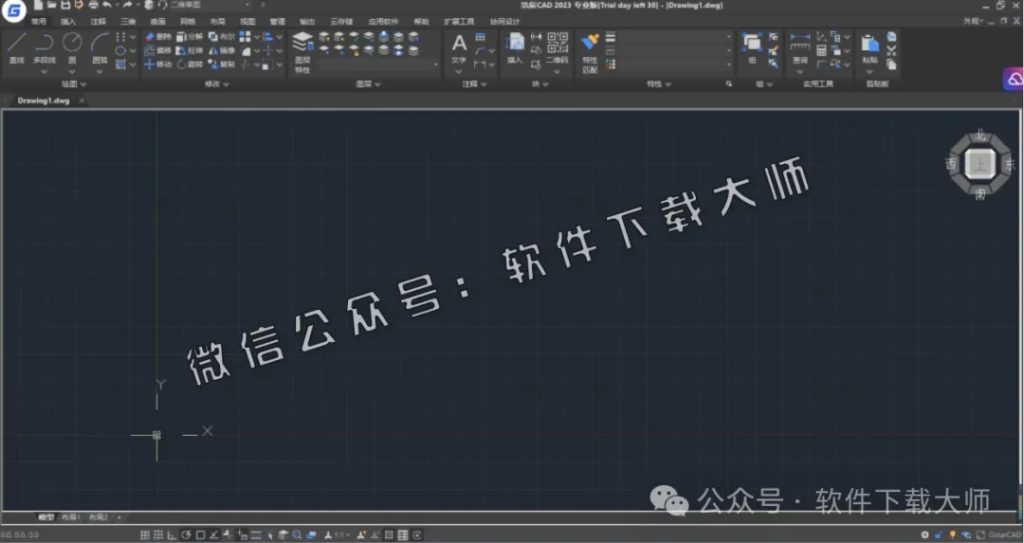Viewport: 1024px width, 543px height.
Task: Open the dropdown arrow under 粘贴 (Paste)
Action: tap(870, 72)
